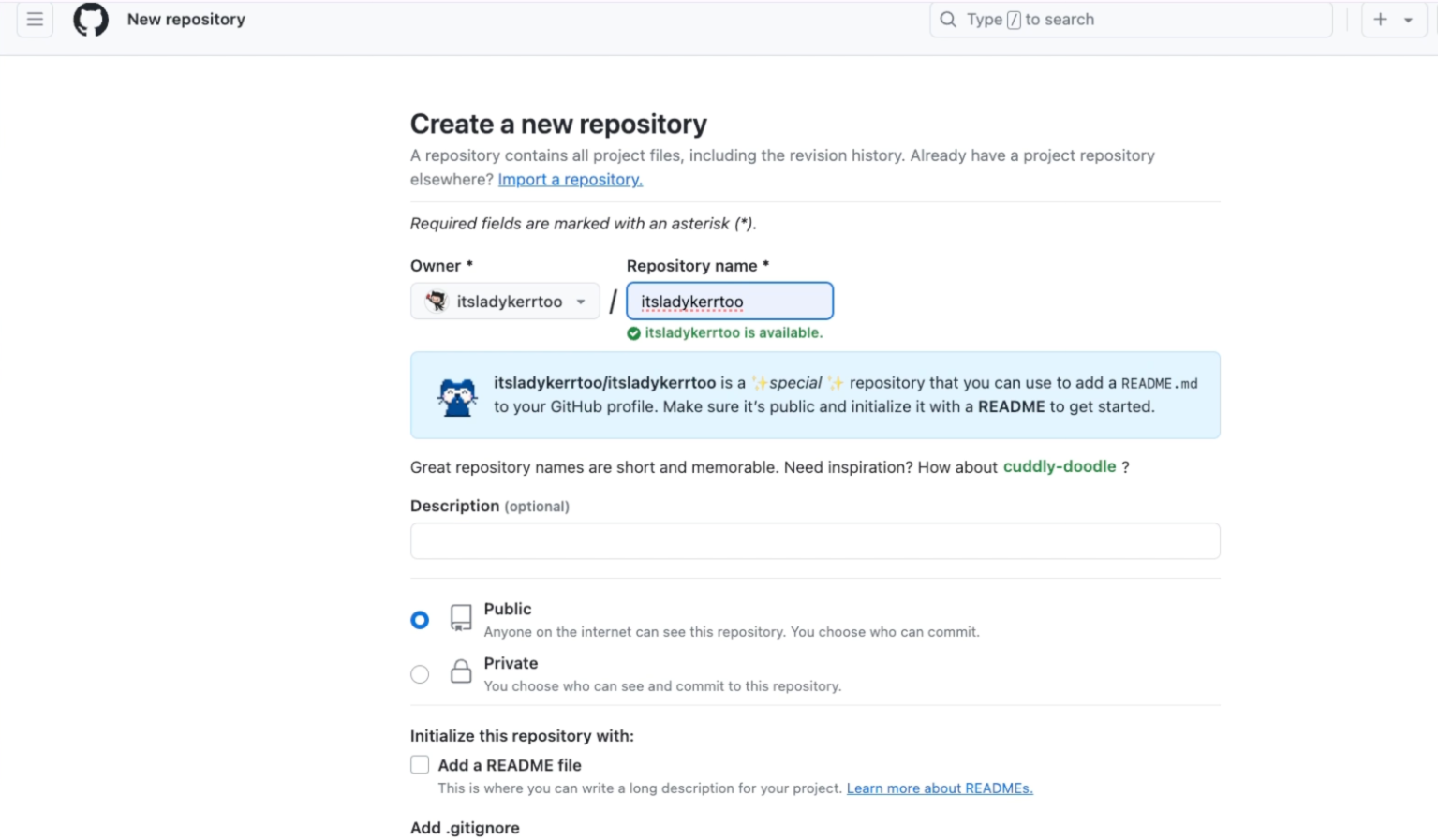Open the Add .gitignore section

464,828
